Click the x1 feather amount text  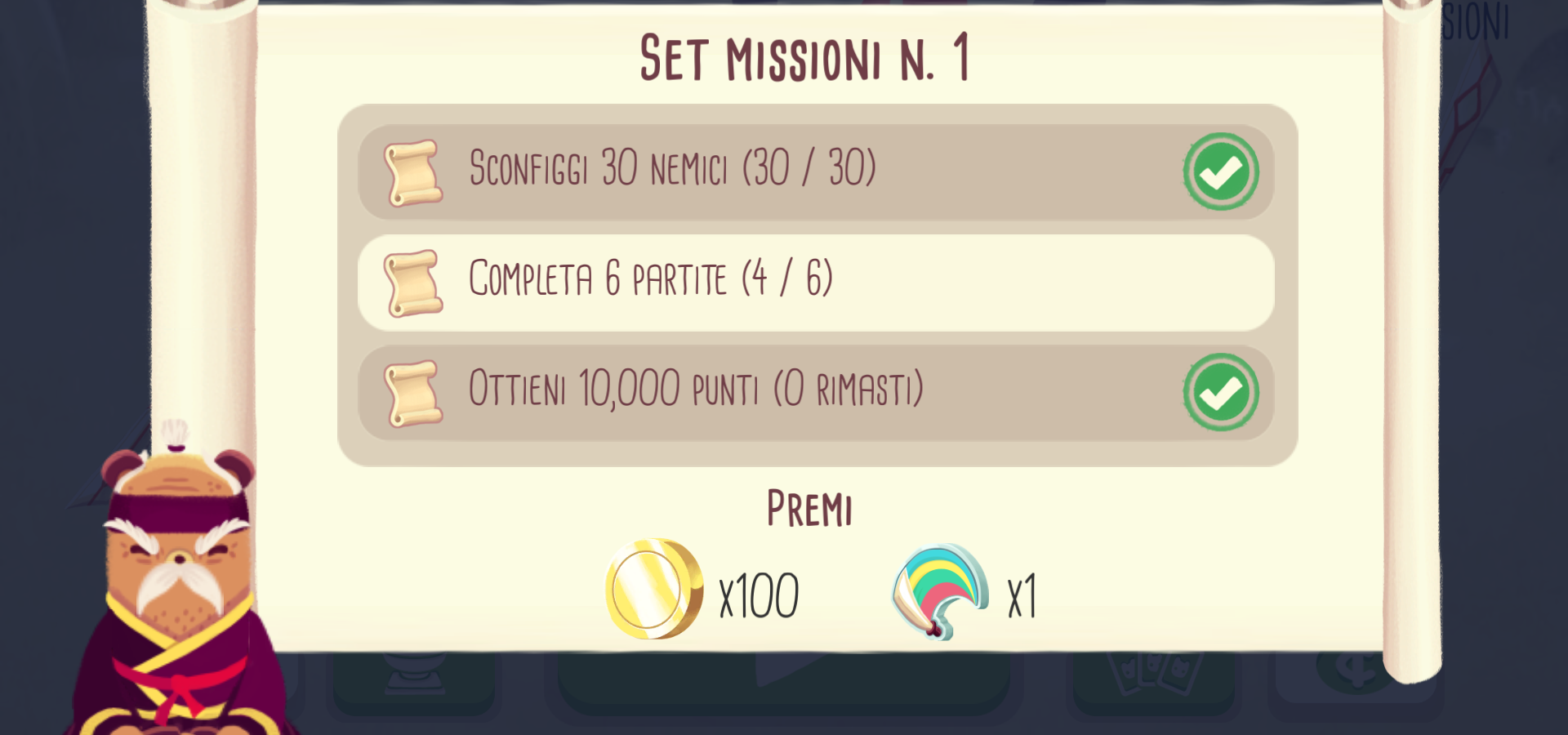[x=1022, y=596]
